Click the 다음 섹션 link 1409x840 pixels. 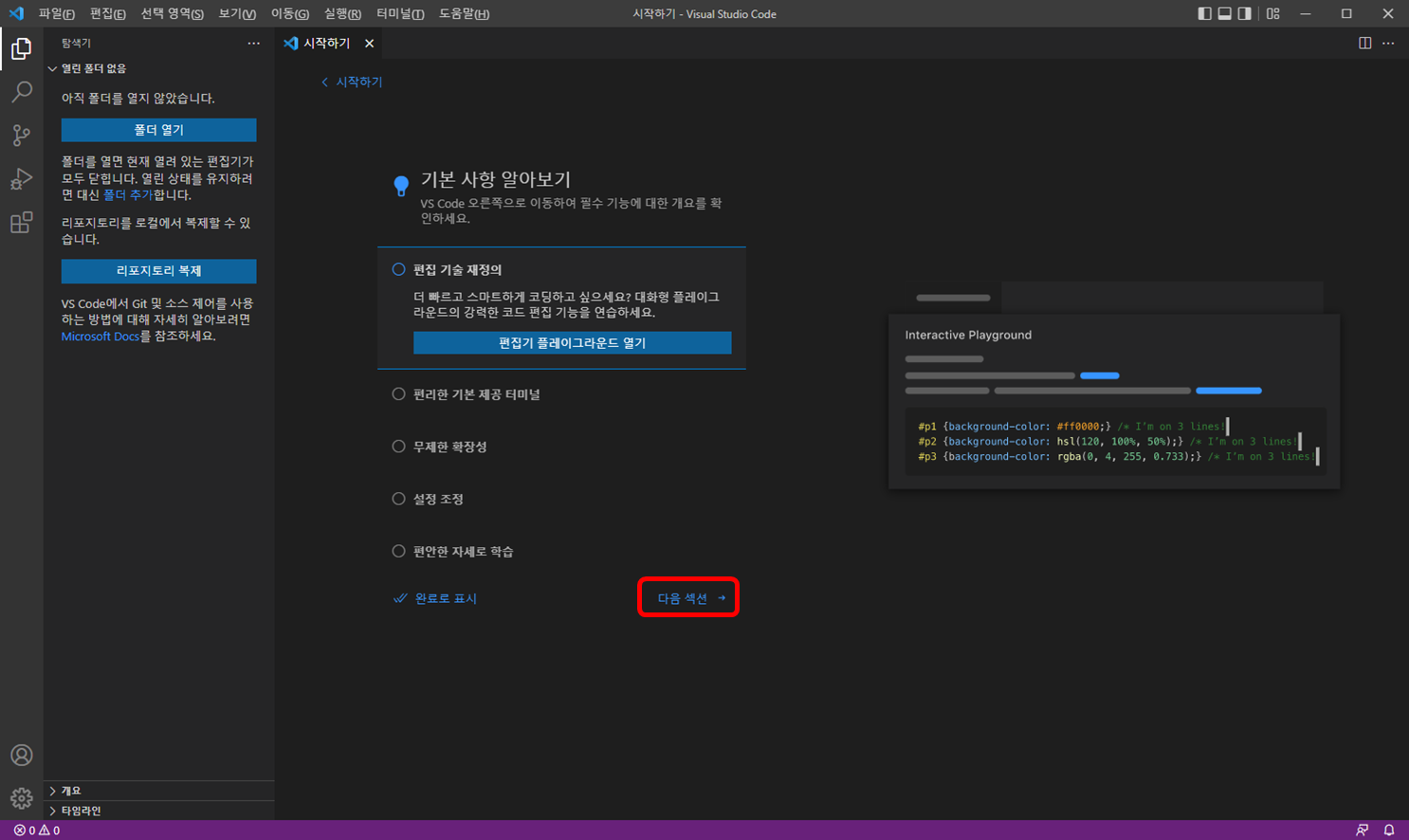coord(691,598)
